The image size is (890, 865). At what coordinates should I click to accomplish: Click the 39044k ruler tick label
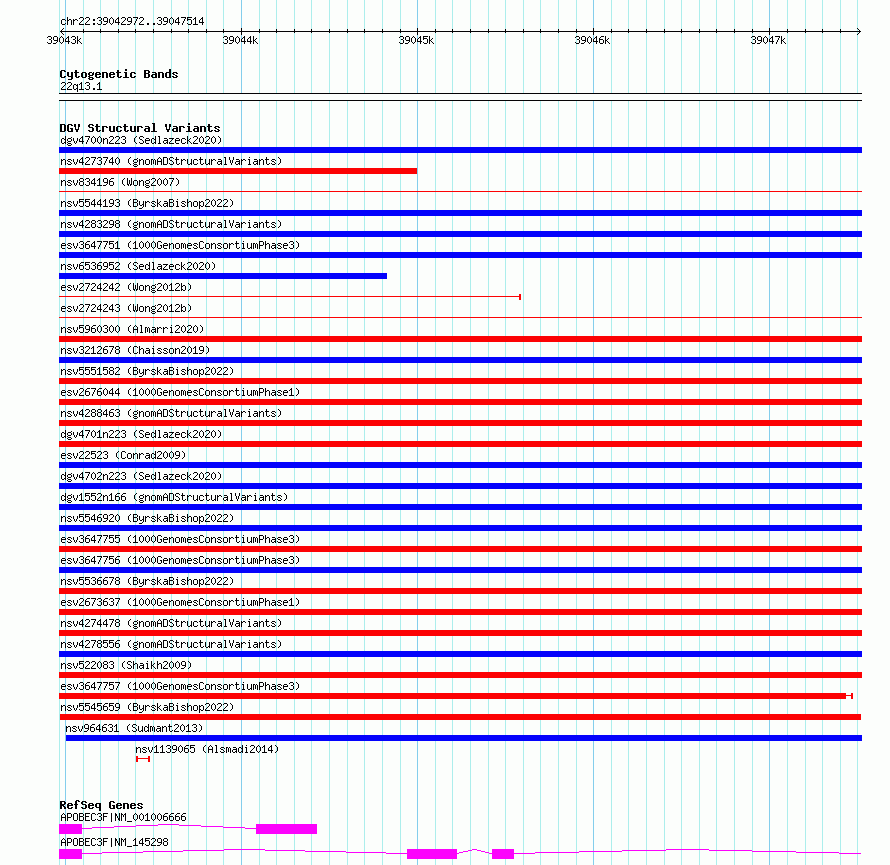(240, 40)
